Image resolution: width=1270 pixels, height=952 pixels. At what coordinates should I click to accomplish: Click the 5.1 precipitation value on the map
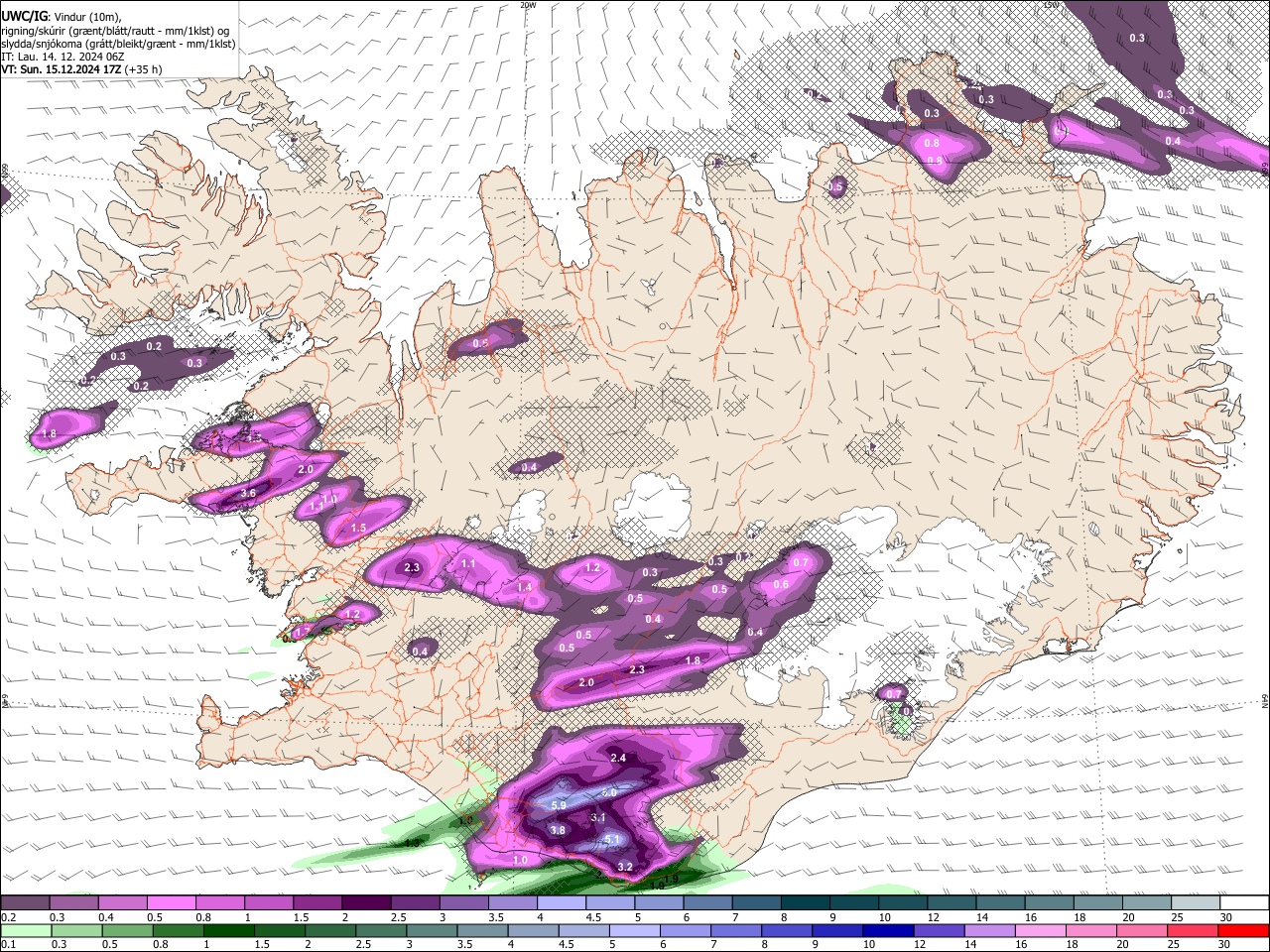(612, 840)
